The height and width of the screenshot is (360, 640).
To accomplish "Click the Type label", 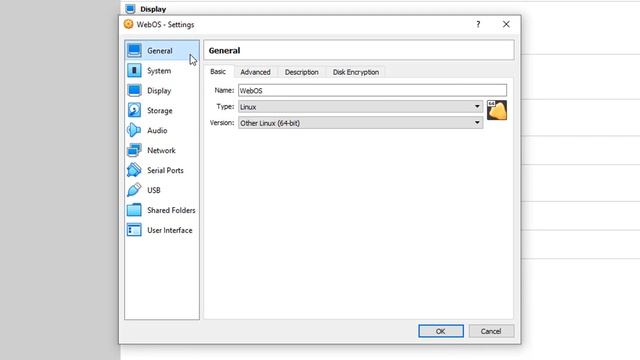I will tap(225, 107).
